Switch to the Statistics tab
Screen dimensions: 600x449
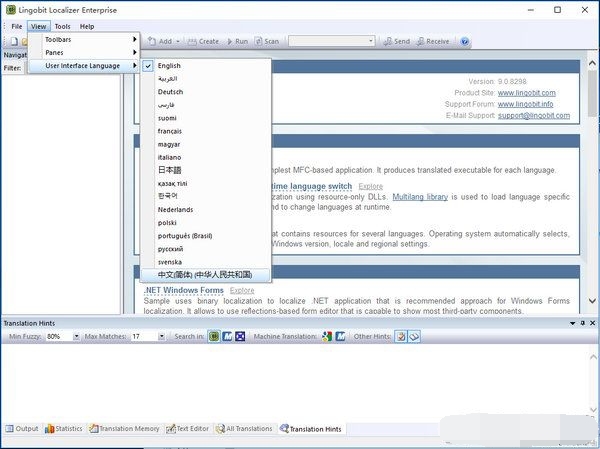pos(63,428)
